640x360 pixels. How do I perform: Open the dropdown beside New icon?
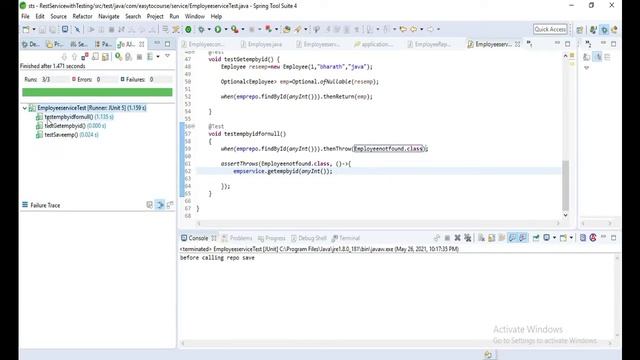(x=34, y=29)
